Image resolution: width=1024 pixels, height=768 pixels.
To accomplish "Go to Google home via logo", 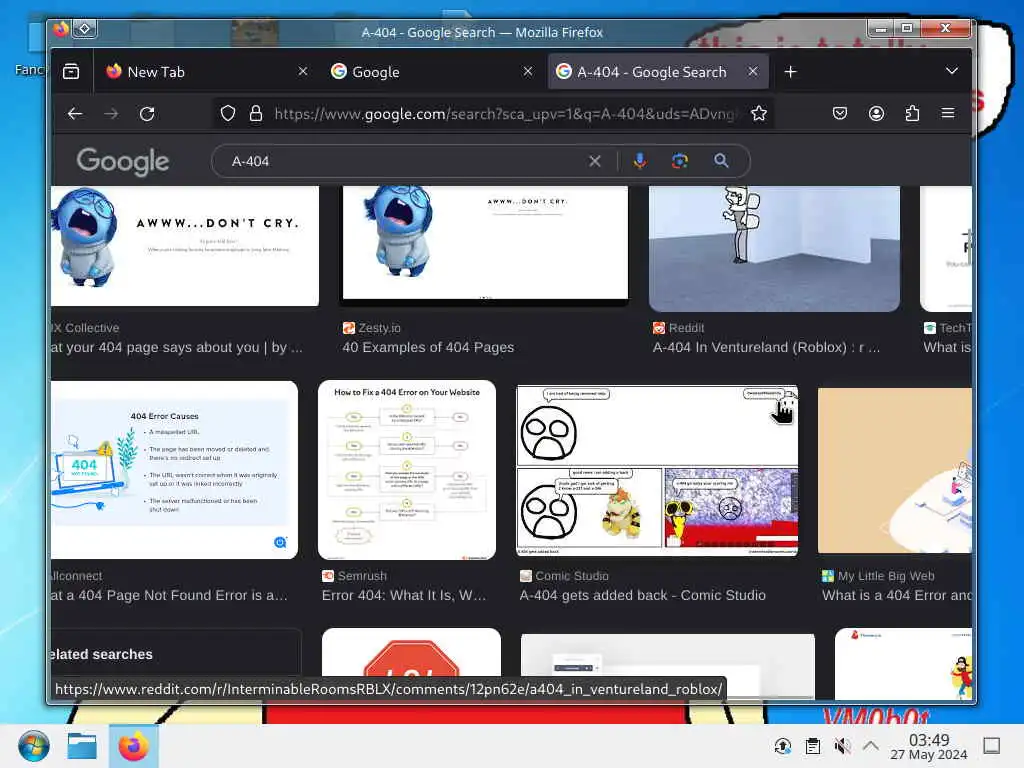I will coord(123,161).
